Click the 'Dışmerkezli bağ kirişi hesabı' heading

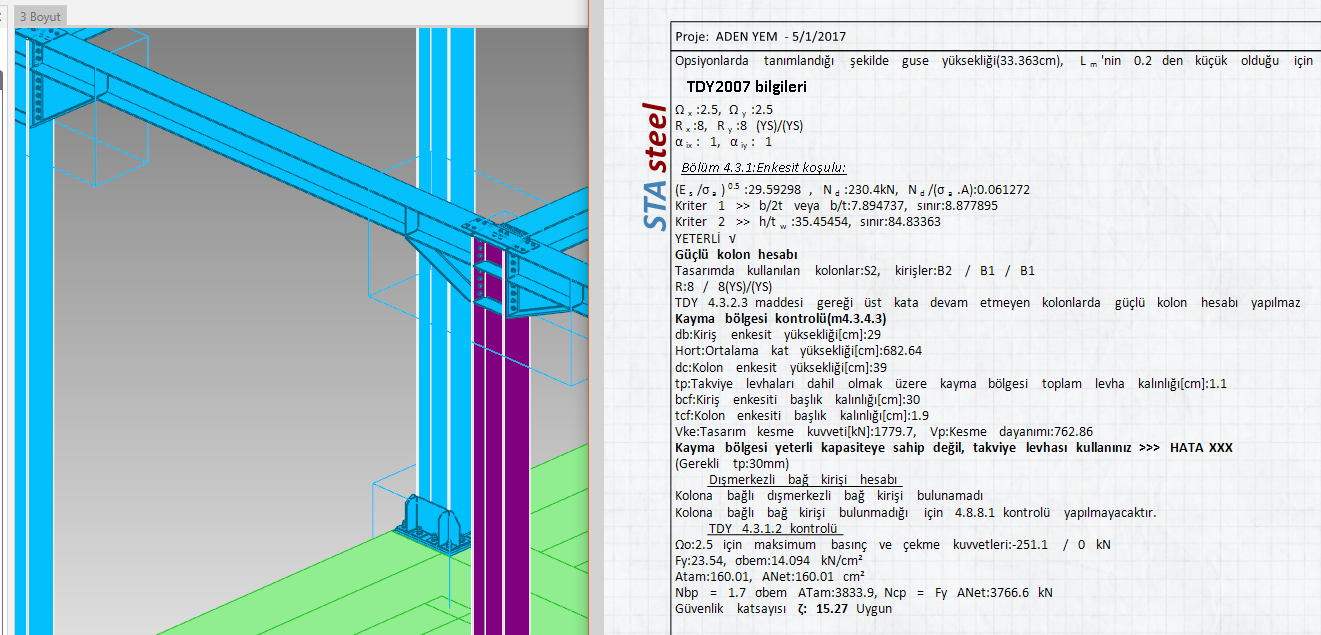coord(805,480)
